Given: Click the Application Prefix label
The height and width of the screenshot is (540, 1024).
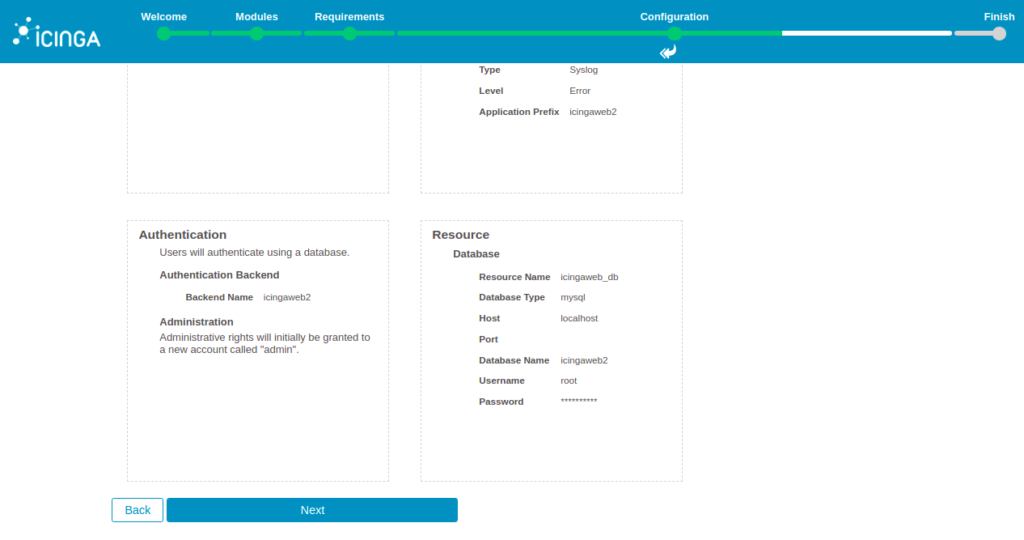Looking at the screenshot, I should click(x=519, y=112).
